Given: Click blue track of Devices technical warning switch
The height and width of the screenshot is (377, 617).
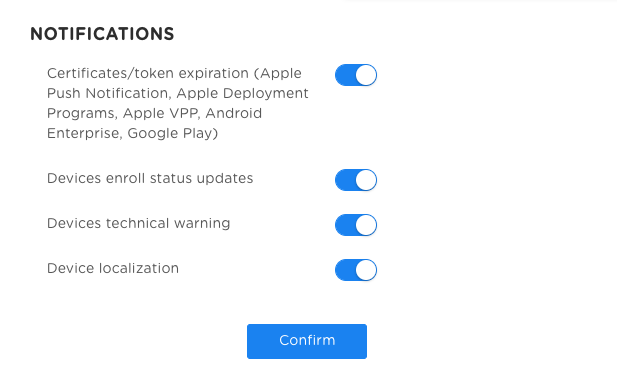Looking at the screenshot, I should tap(345, 225).
